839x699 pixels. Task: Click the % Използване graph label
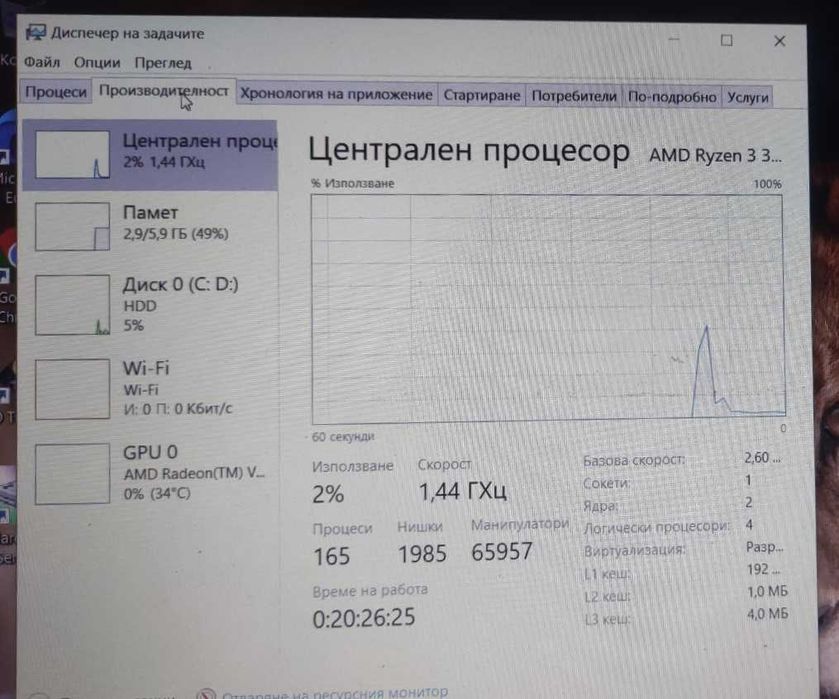tap(353, 184)
